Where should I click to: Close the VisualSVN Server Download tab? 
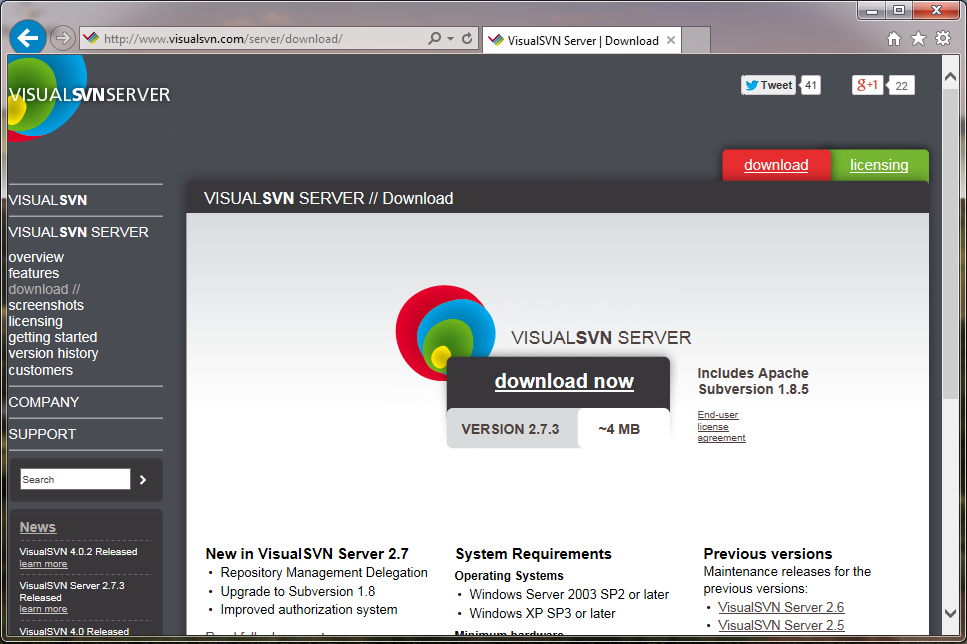670,40
